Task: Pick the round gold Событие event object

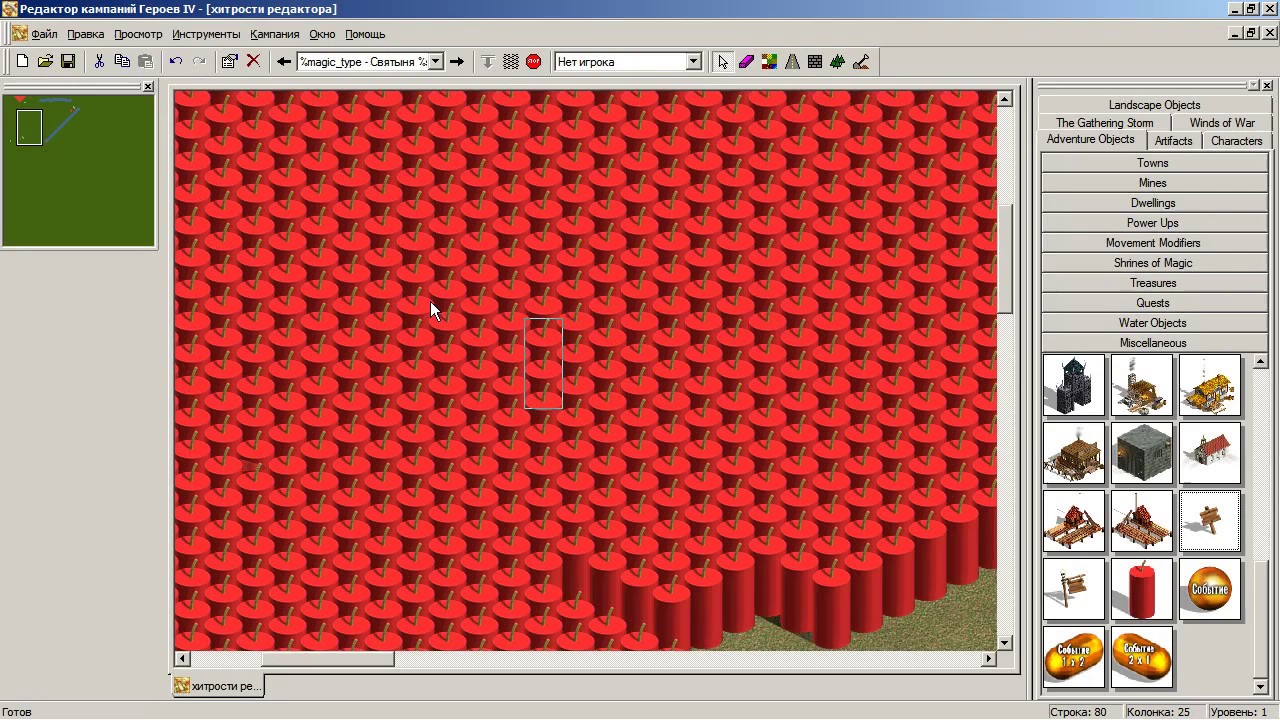Action: pyautogui.click(x=1210, y=589)
